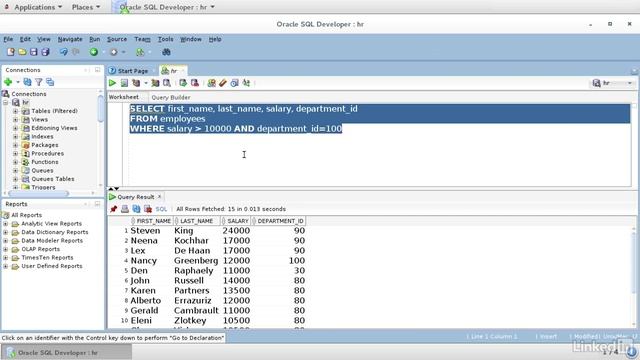Sort by the FIRST_NAME column header
Screen dimensions: 640x360
[151, 221]
